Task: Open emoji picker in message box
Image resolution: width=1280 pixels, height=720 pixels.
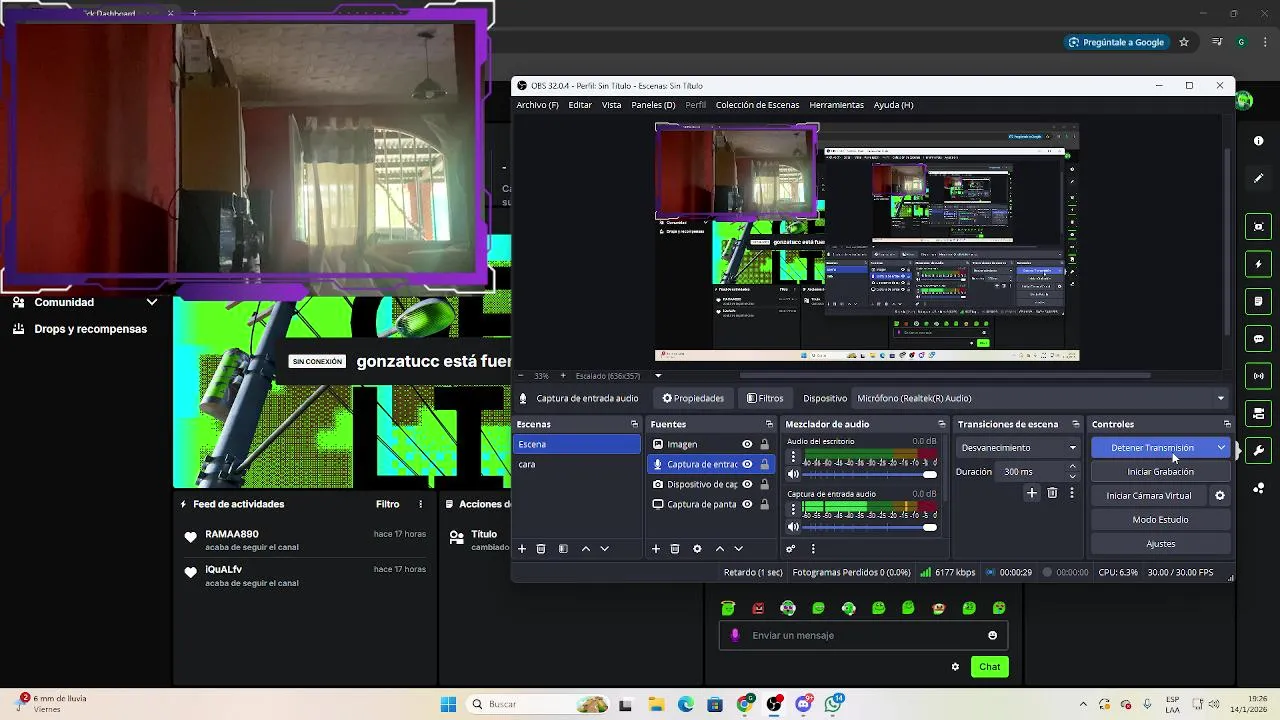Action: pyautogui.click(x=992, y=635)
